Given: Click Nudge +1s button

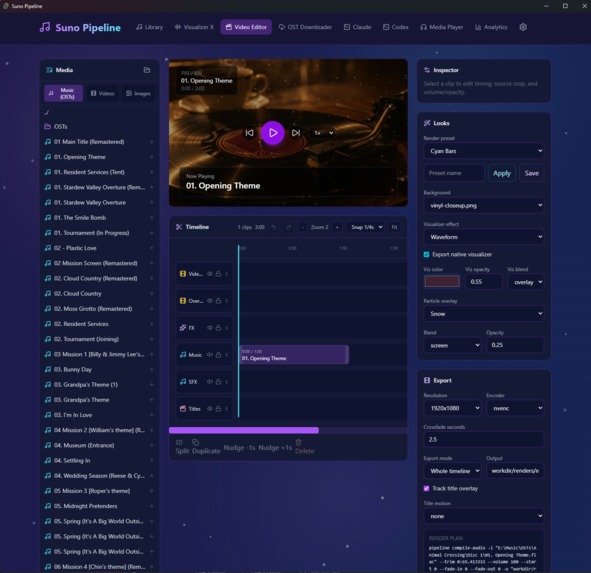Looking at the screenshot, I should [275, 447].
